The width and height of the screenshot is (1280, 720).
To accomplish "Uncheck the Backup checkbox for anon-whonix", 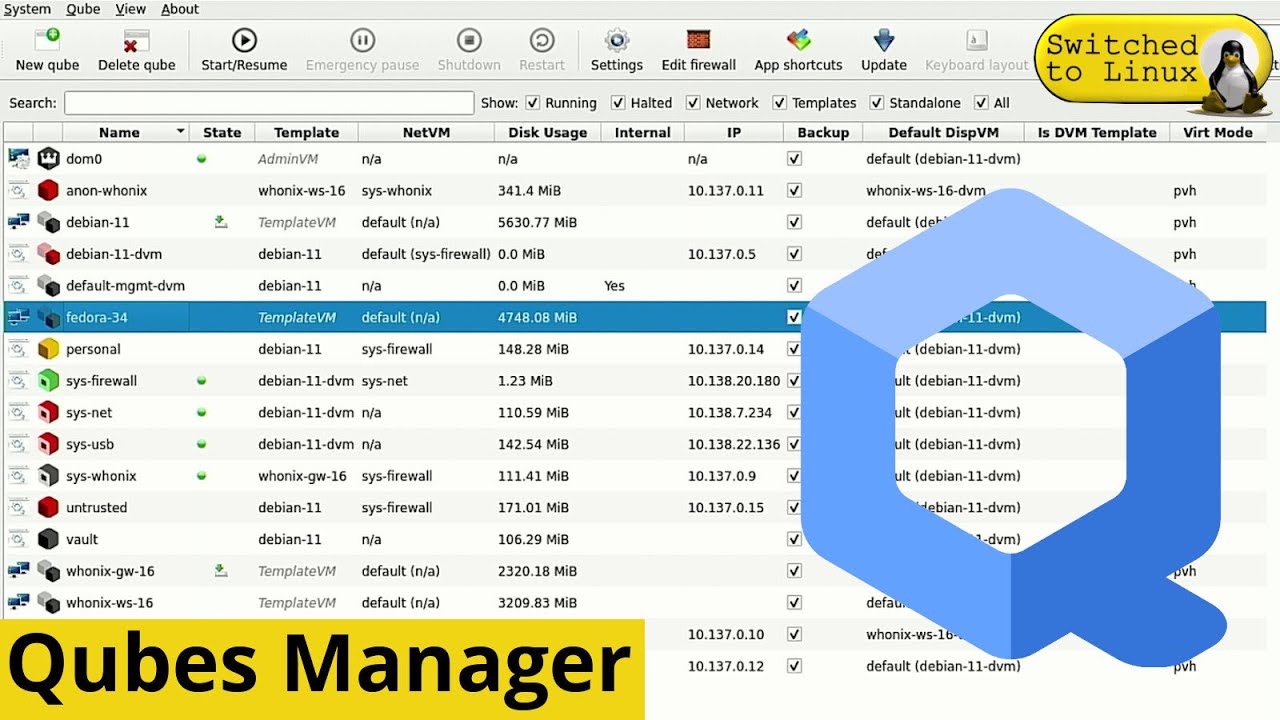I will pyautogui.click(x=794, y=190).
